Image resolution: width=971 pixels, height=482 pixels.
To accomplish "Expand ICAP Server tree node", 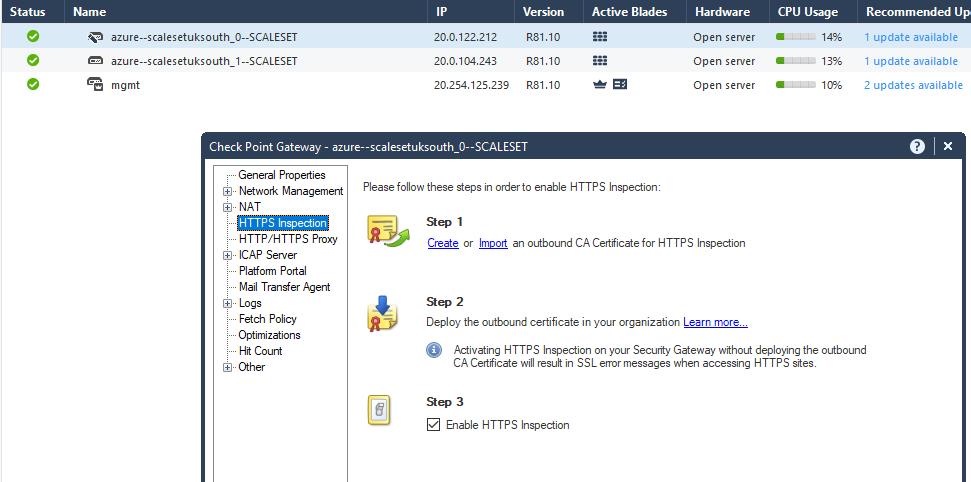I will (x=227, y=255).
